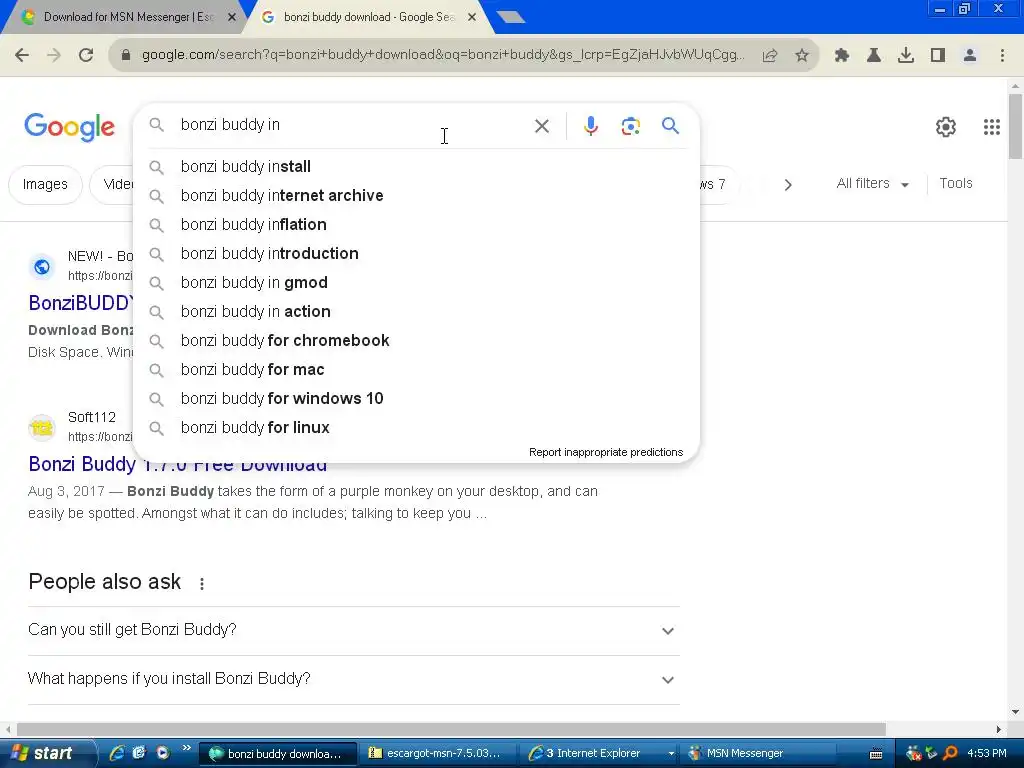Submit search with blue magnifier

point(670,125)
